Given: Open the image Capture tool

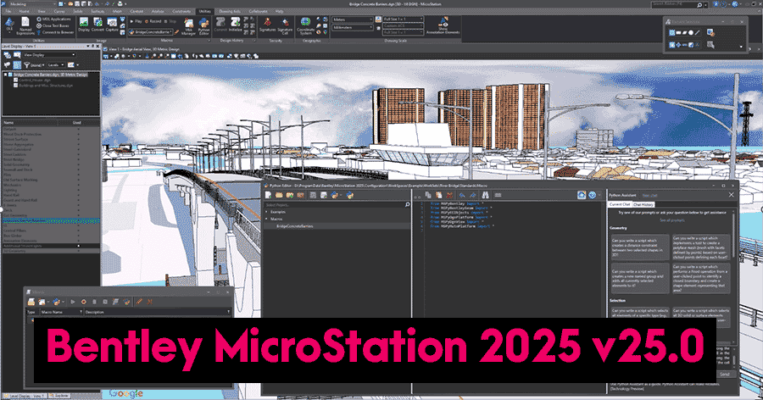Looking at the screenshot, I should pos(112,24).
